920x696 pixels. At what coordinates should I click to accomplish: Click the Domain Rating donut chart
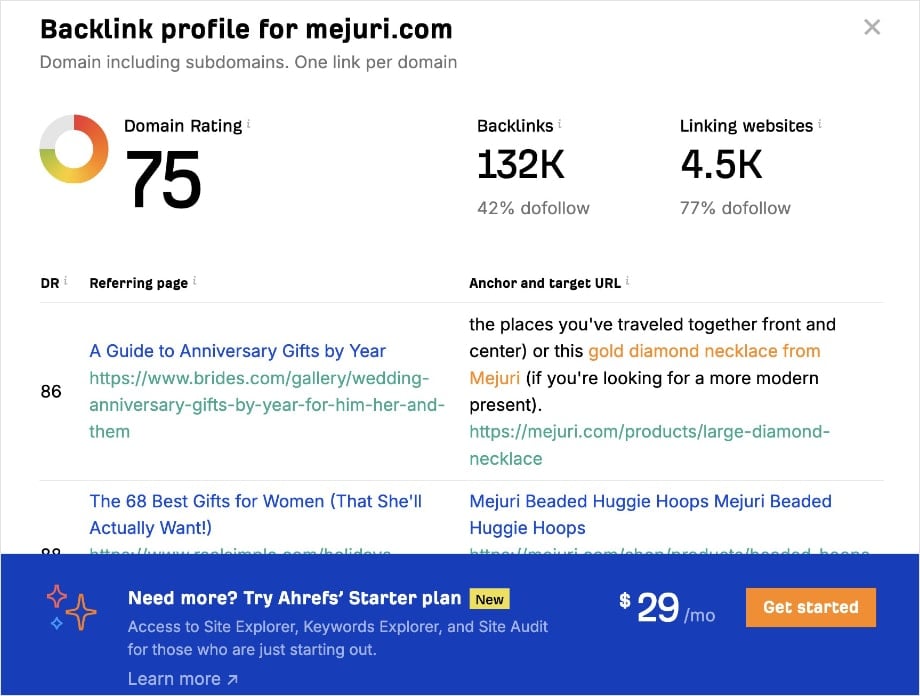73,150
